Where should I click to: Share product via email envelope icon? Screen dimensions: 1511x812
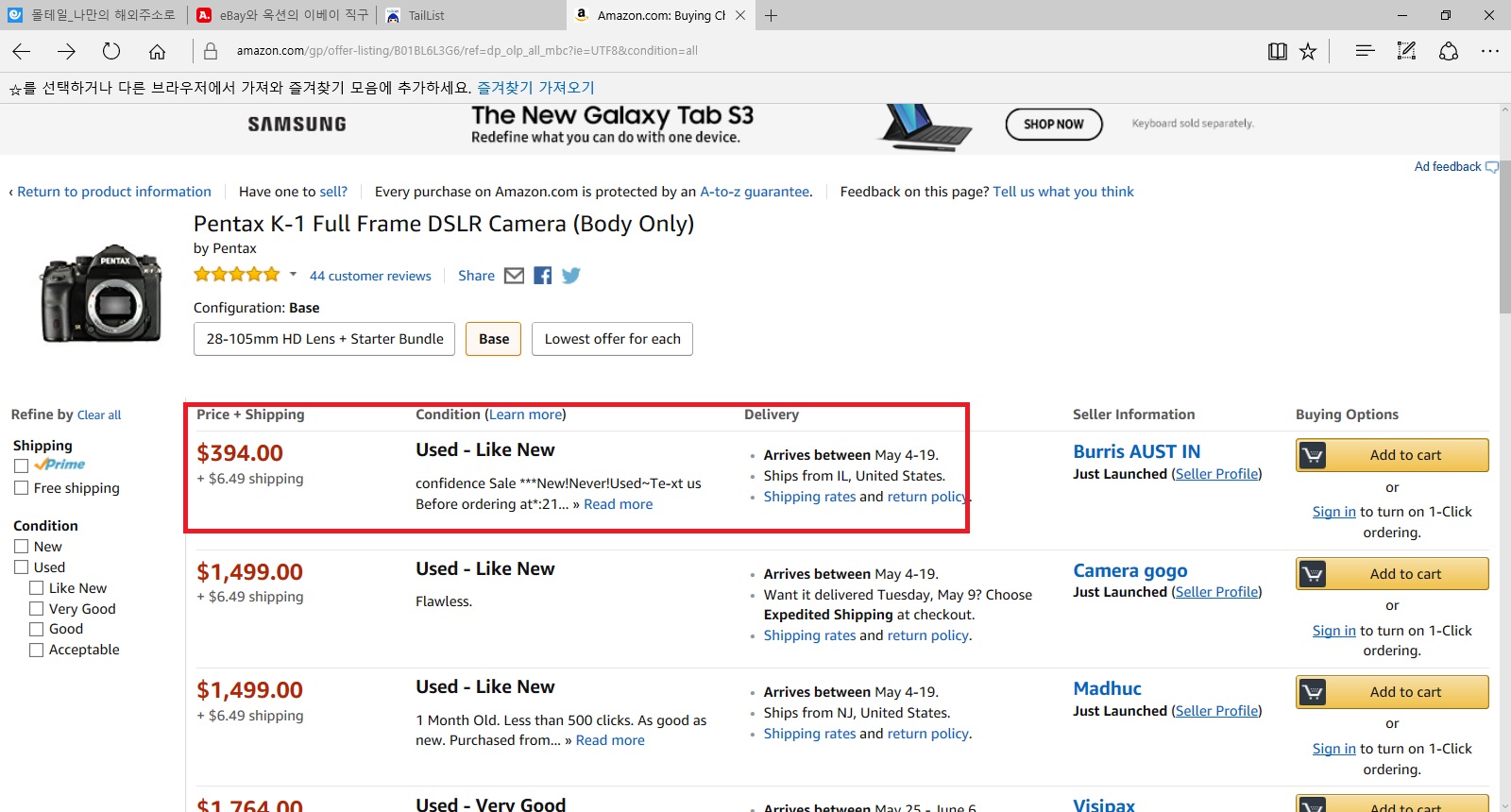click(514, 276)
